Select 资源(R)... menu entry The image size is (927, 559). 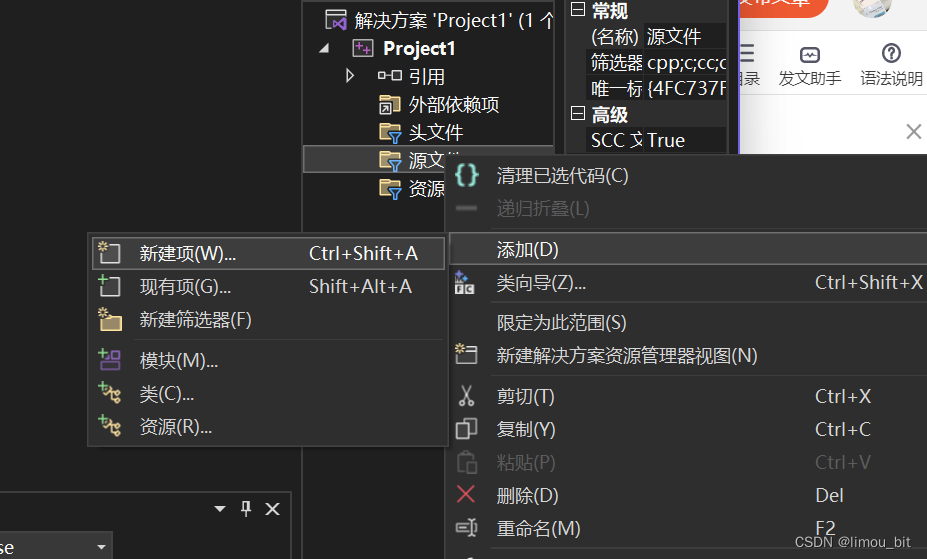tap(268, 426)
